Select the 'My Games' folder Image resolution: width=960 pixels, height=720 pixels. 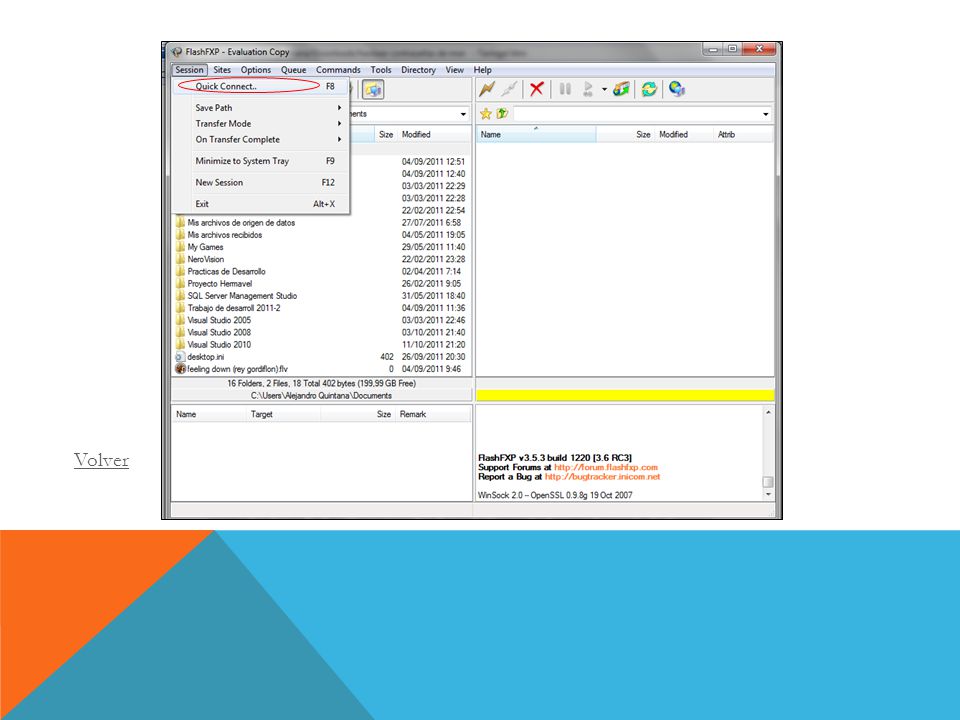click(205, 247)
